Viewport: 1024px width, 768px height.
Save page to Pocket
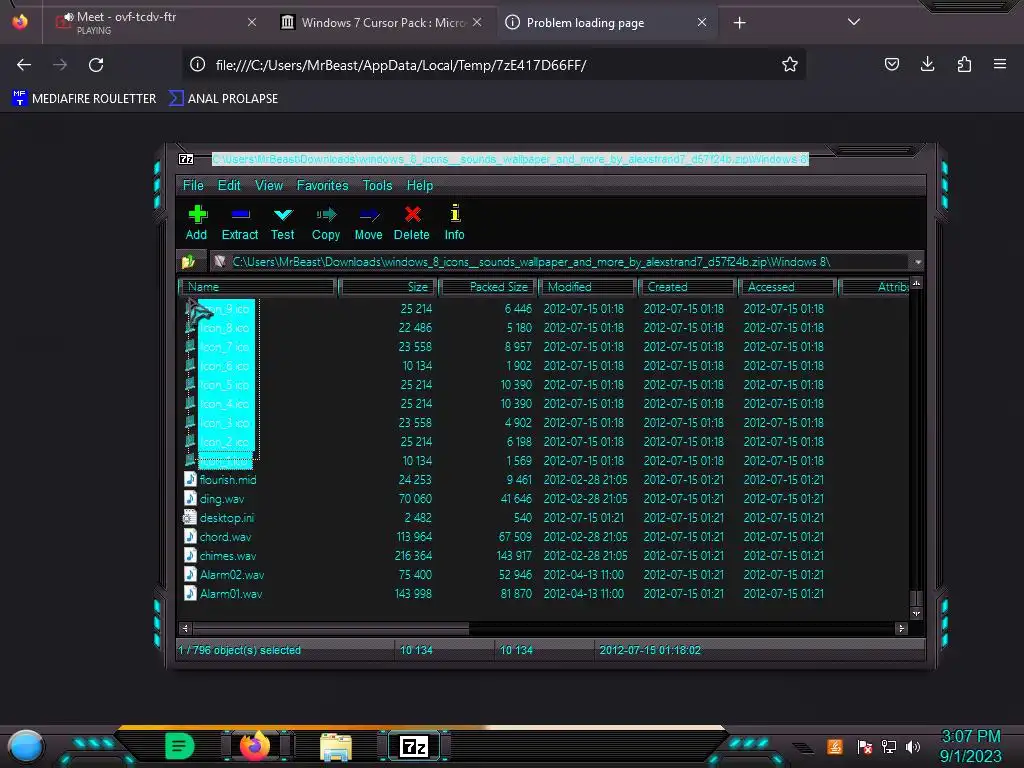pos(891,64)
